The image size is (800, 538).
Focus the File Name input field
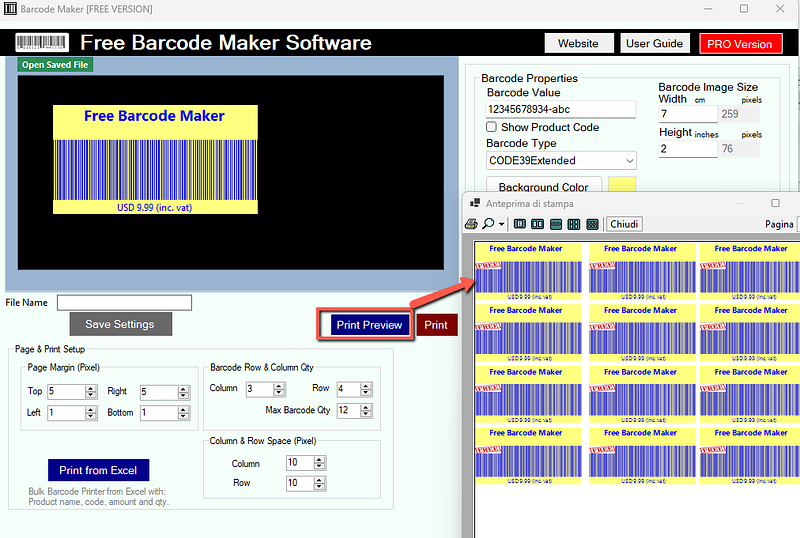(x=124, y=303)
